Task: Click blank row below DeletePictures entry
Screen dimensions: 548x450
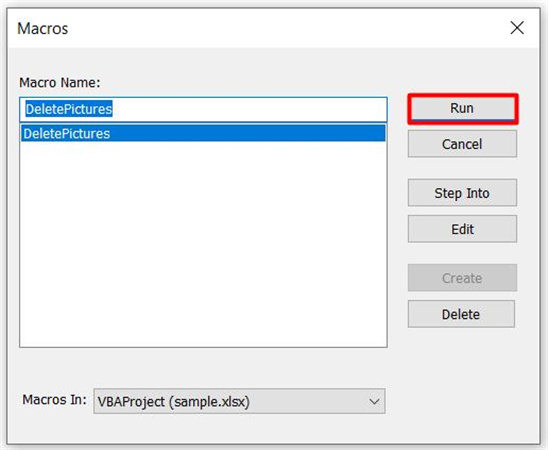Action: (x=203, y=150)
